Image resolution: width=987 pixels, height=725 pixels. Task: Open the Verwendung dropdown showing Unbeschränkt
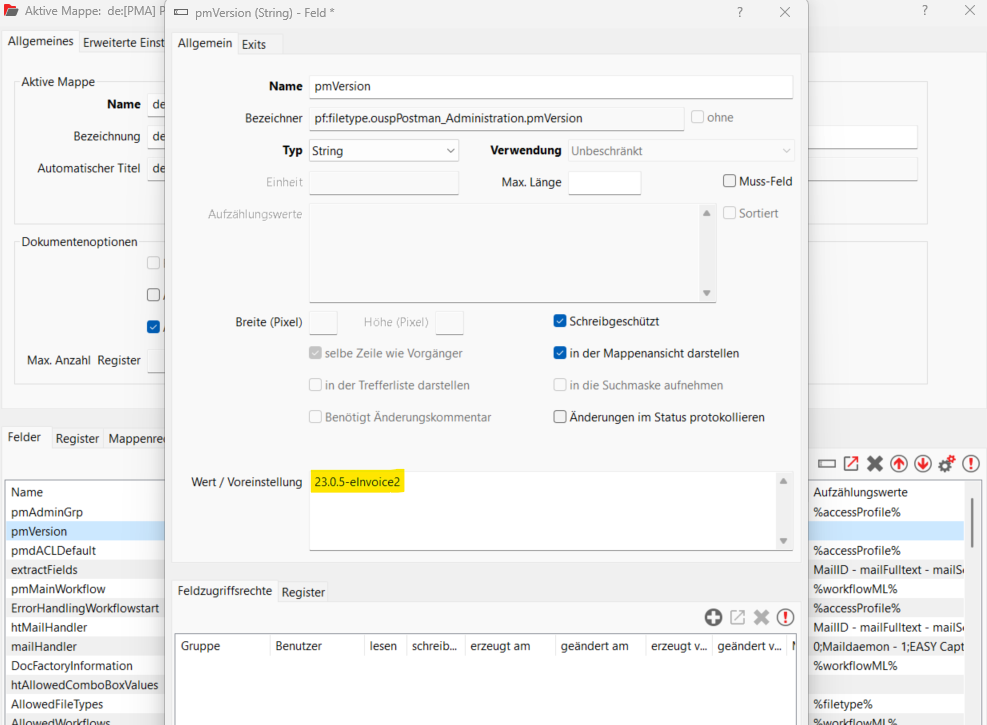tap(680, 150)
